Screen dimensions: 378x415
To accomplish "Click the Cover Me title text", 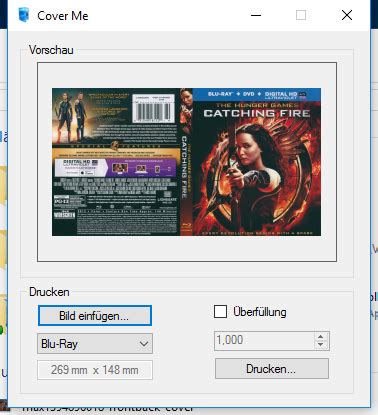I will 63,16.
